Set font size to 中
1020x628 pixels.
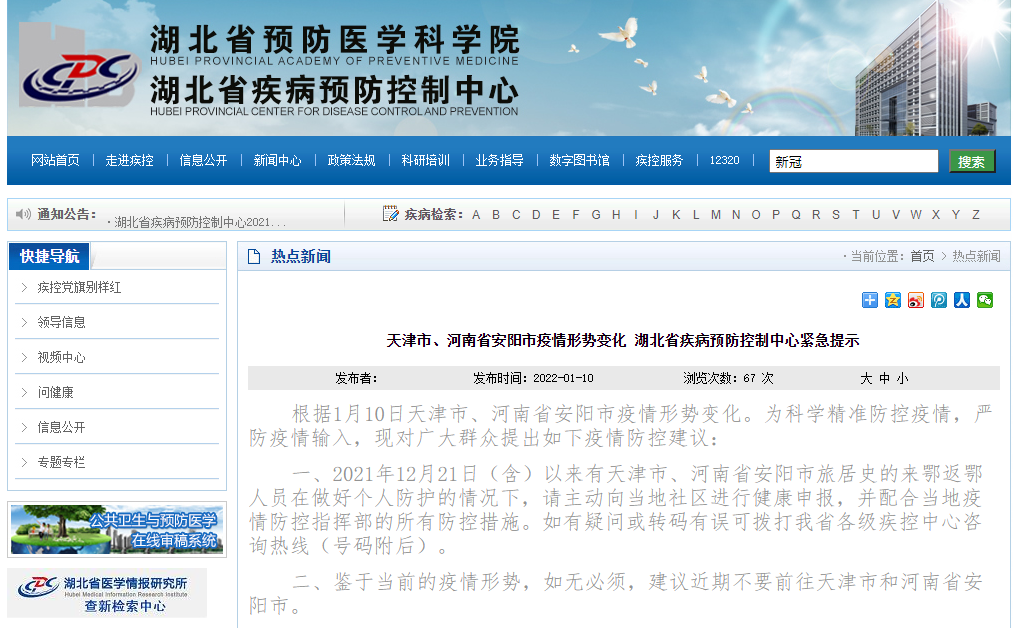884,379
